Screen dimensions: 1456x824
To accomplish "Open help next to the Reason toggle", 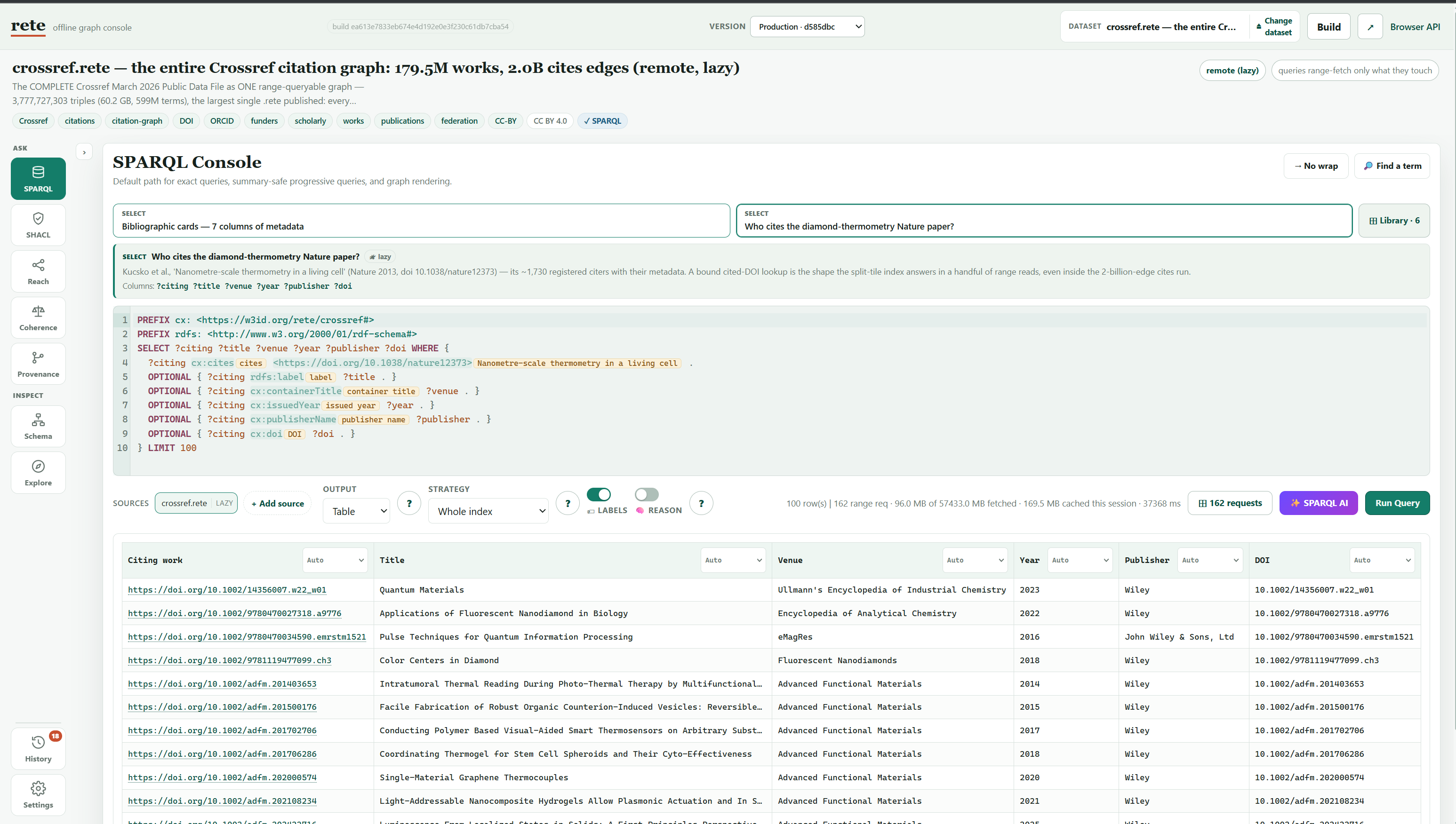I will pyautogui.click(x=701, y=503).
